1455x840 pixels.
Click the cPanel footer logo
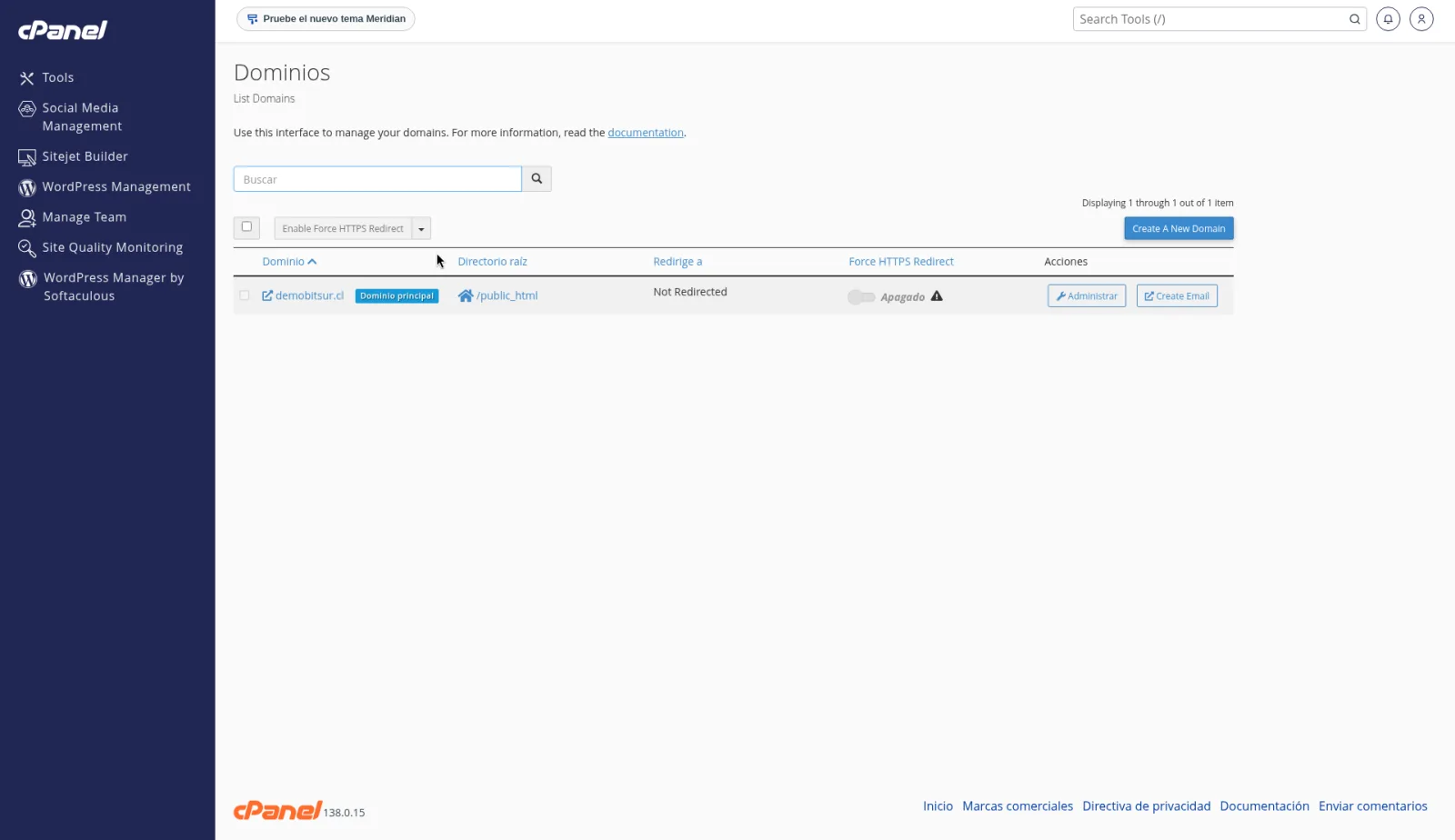click(277, 810)
